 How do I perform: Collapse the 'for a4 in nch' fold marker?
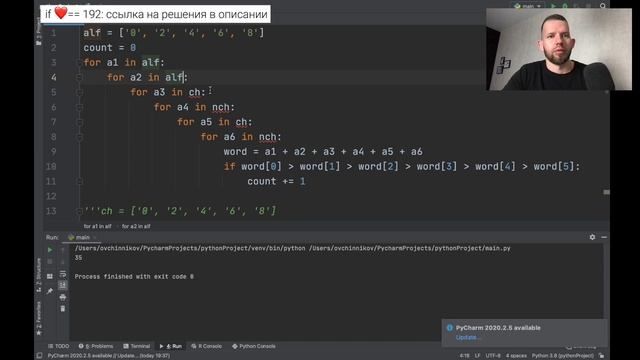tap(80, 107)
